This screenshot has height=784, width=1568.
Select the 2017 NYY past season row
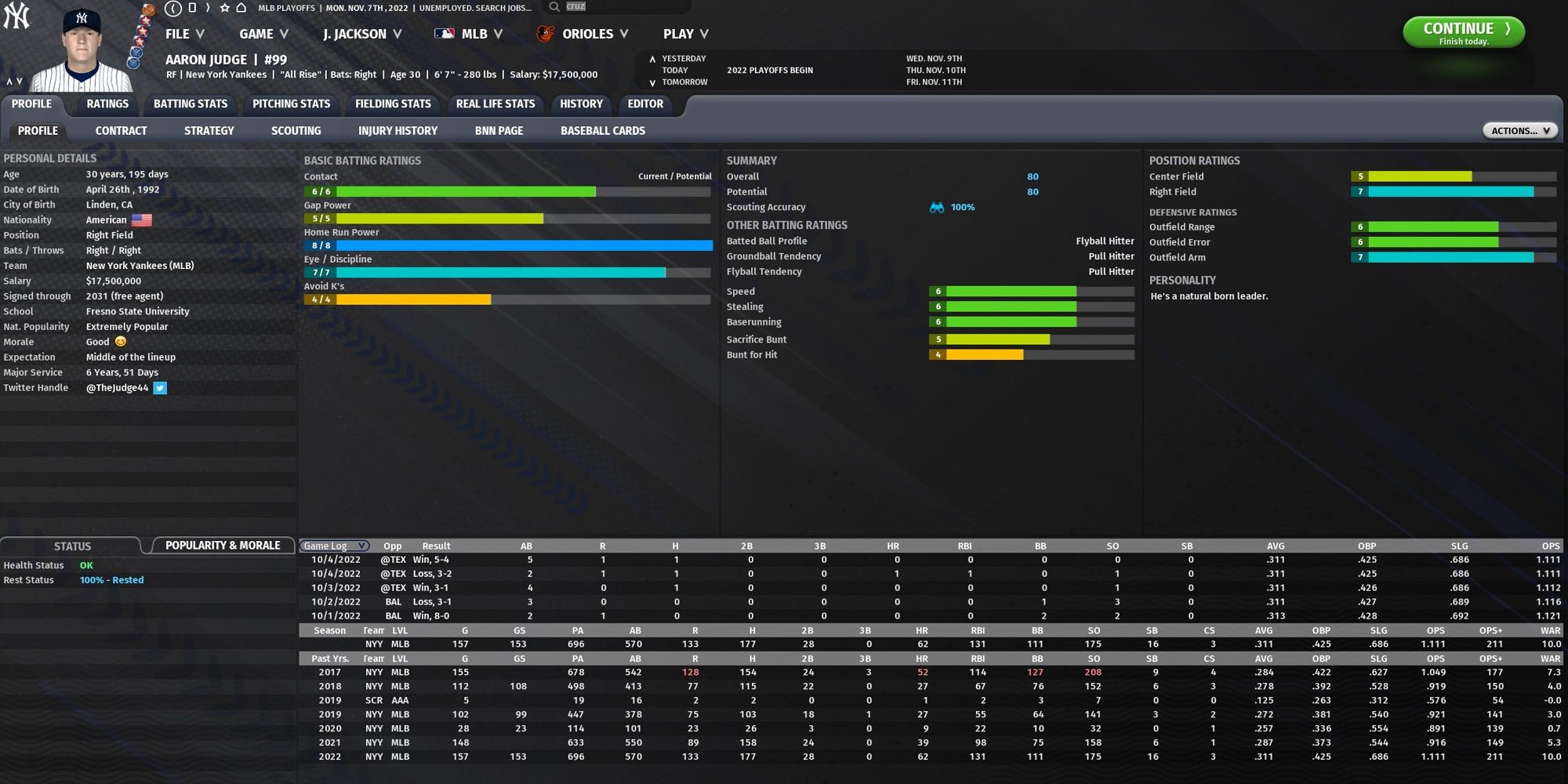click(931, 673)
